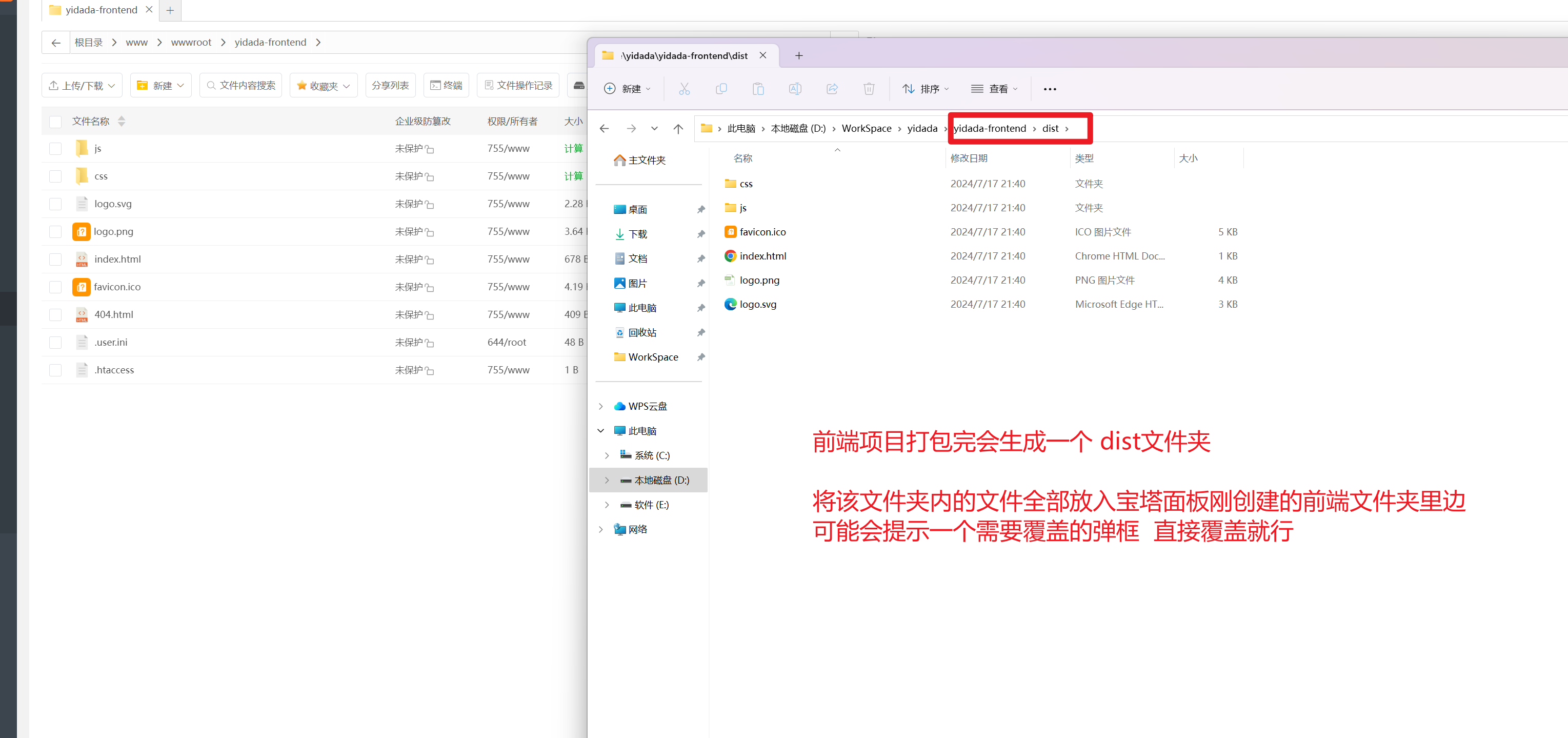Close the dist Explorer tab
The height and width of the screenshot is (738, 1568).
pyautogui.click(x=762, y=55)
